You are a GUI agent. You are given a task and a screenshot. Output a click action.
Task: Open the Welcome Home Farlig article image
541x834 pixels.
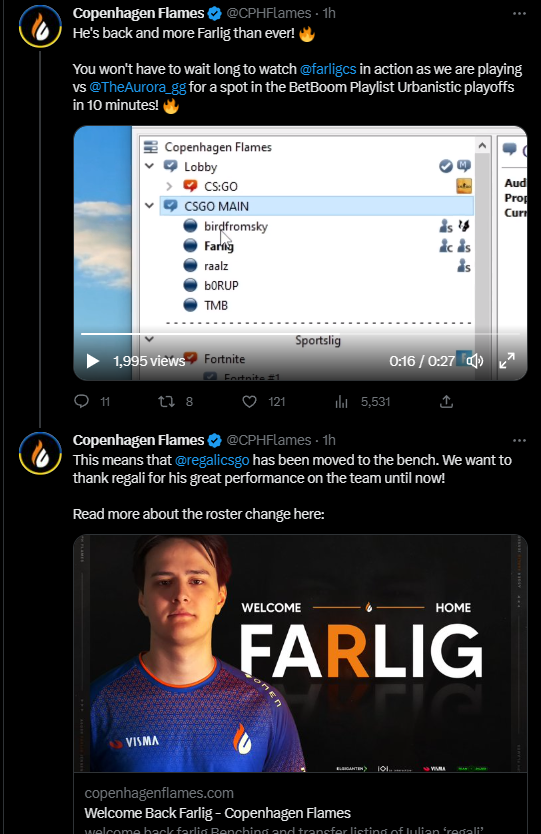(x=300, y=653)
